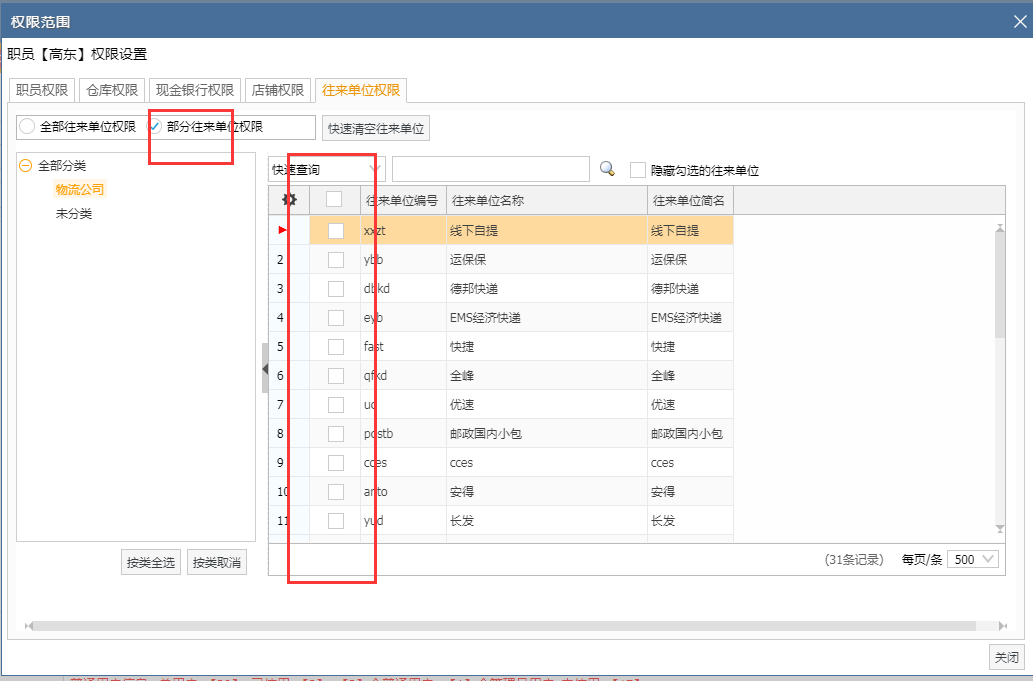Open the 每页/条 500 dropdown
Viewport: 1033px width, 681px height.
click(973, 559)
